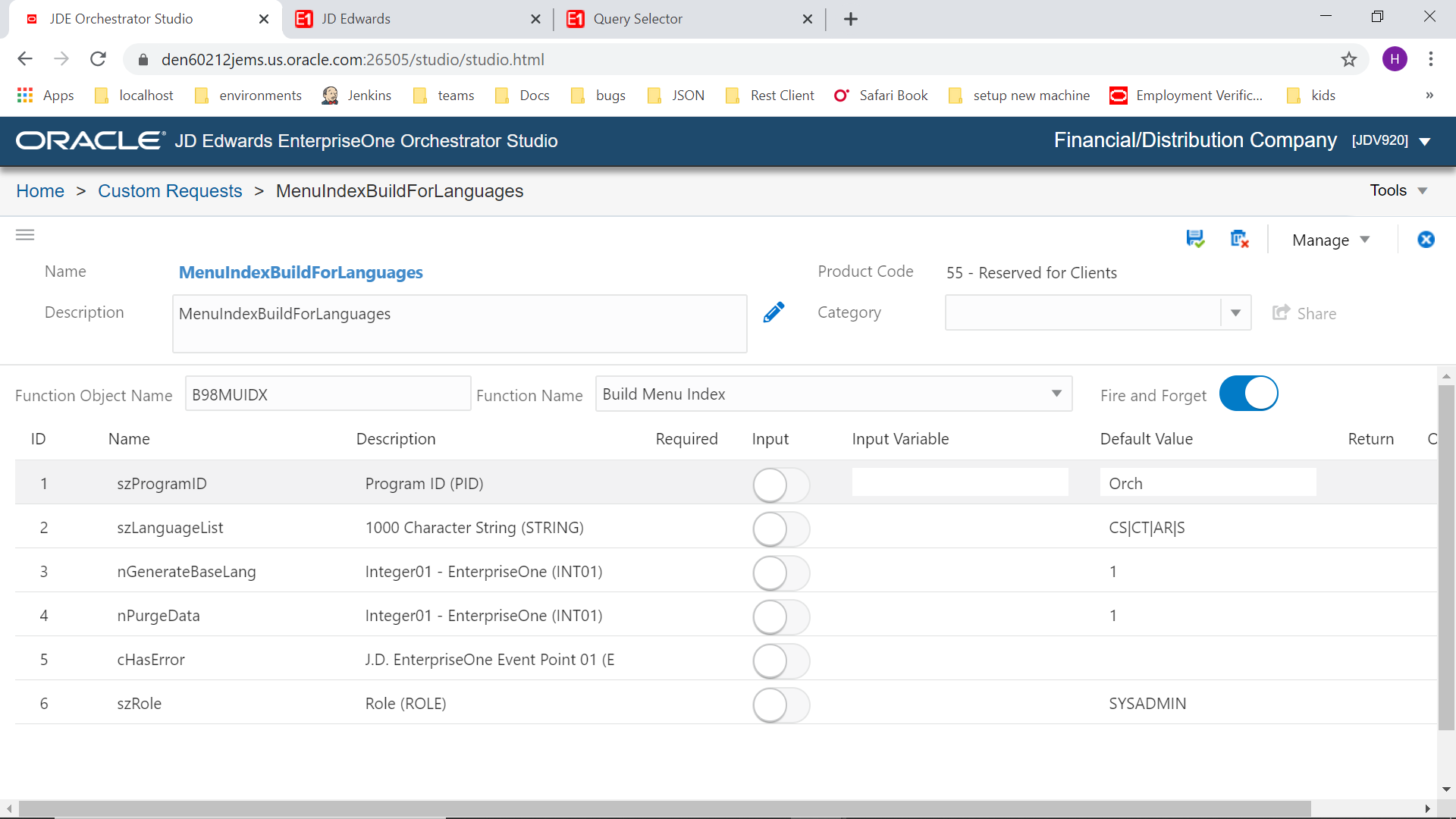Go back in browser history

pos(25,59)
